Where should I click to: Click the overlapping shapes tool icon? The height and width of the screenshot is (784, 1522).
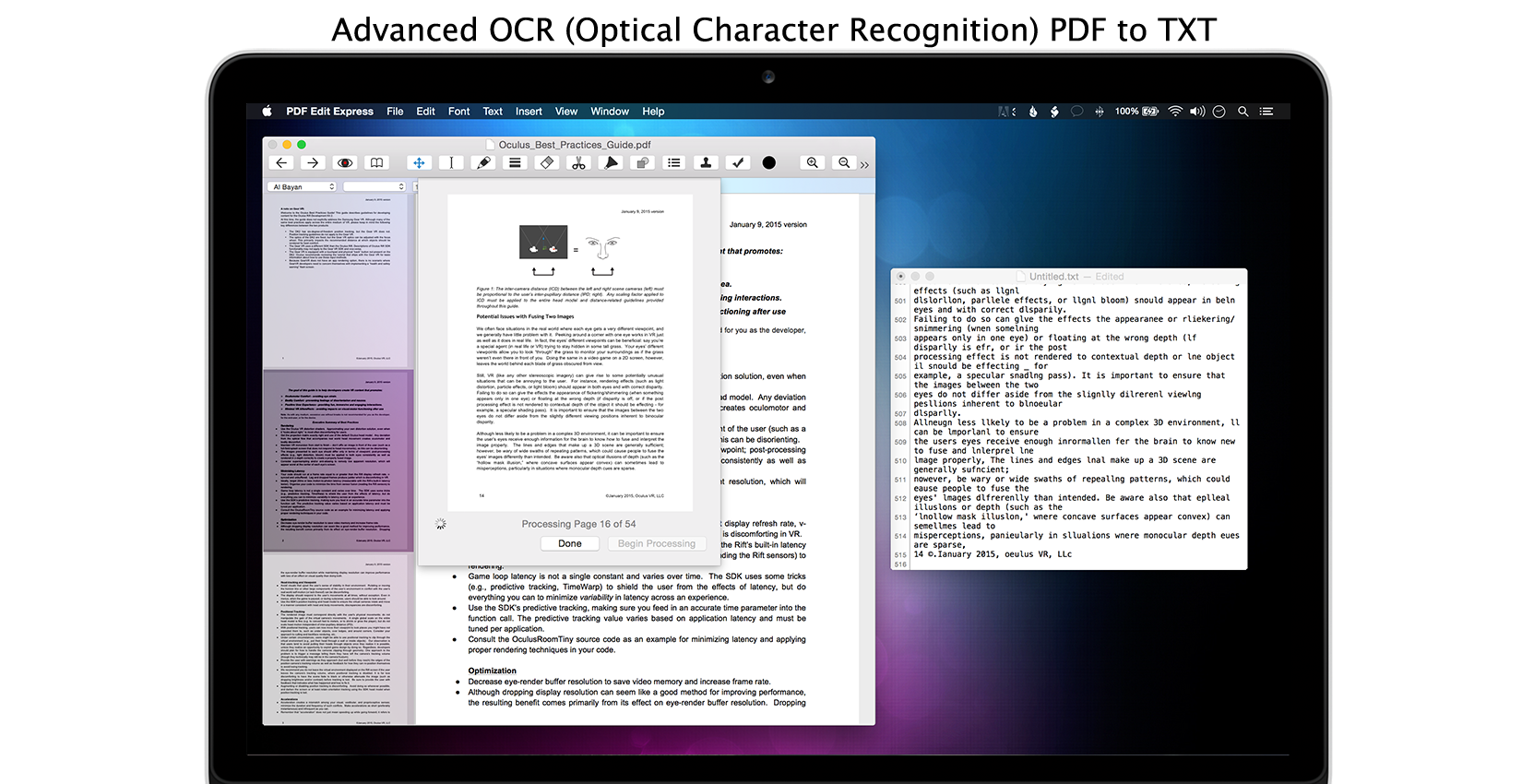(643, 163)
